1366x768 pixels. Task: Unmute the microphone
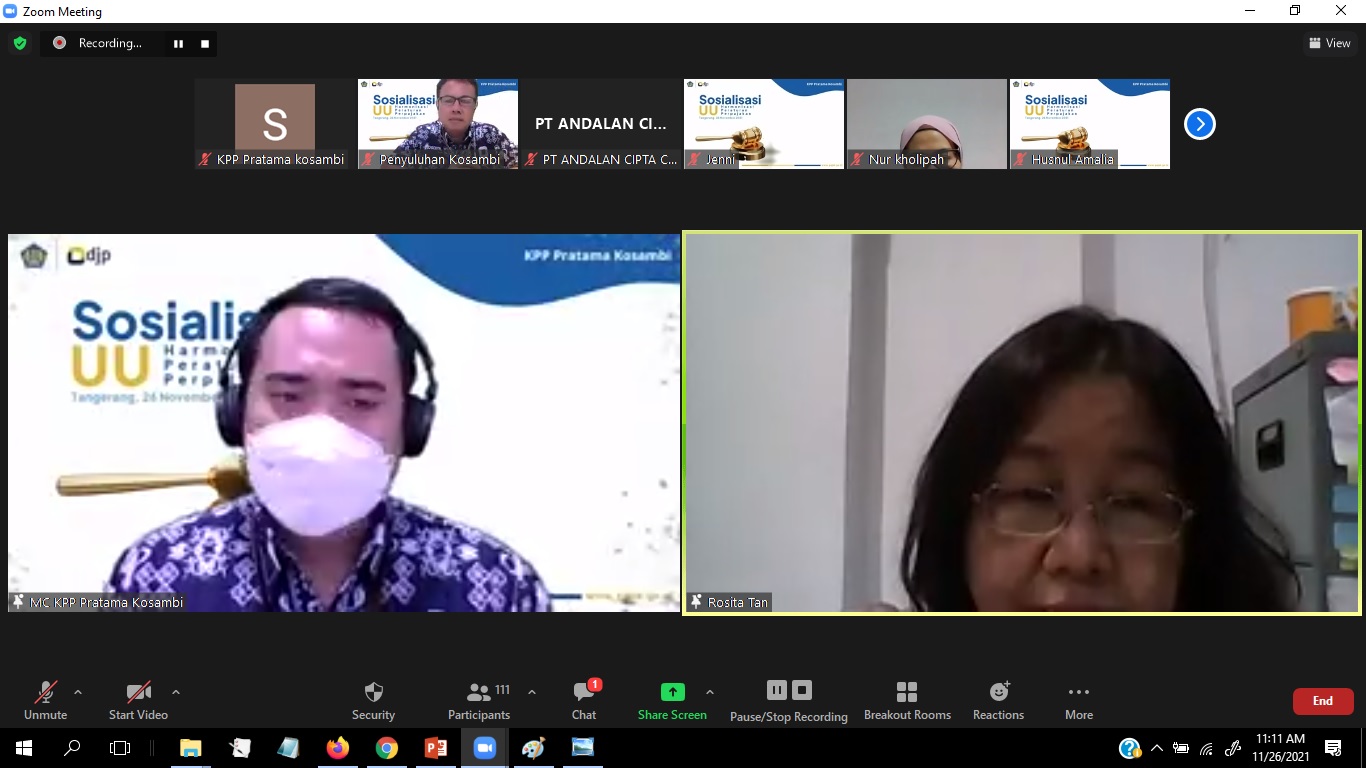pos(45,700)
